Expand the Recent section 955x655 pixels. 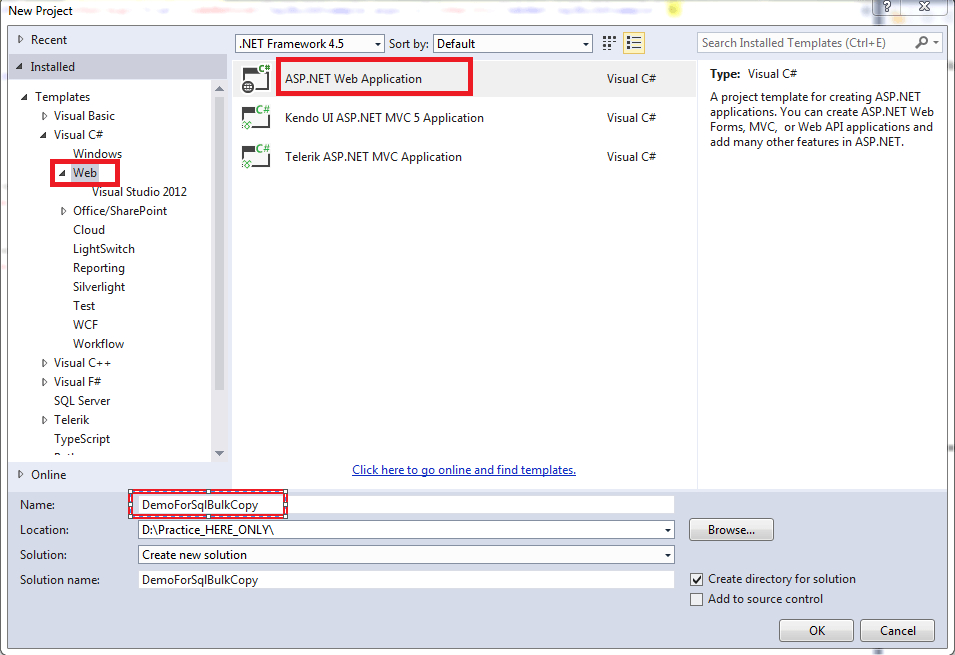click(21, 40)
